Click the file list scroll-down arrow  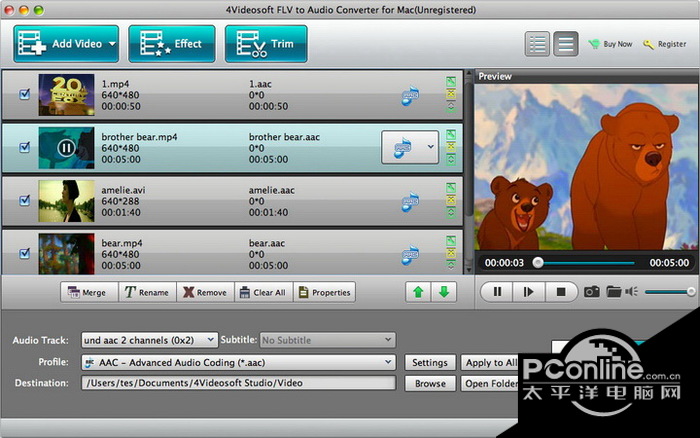click(468, 270)
